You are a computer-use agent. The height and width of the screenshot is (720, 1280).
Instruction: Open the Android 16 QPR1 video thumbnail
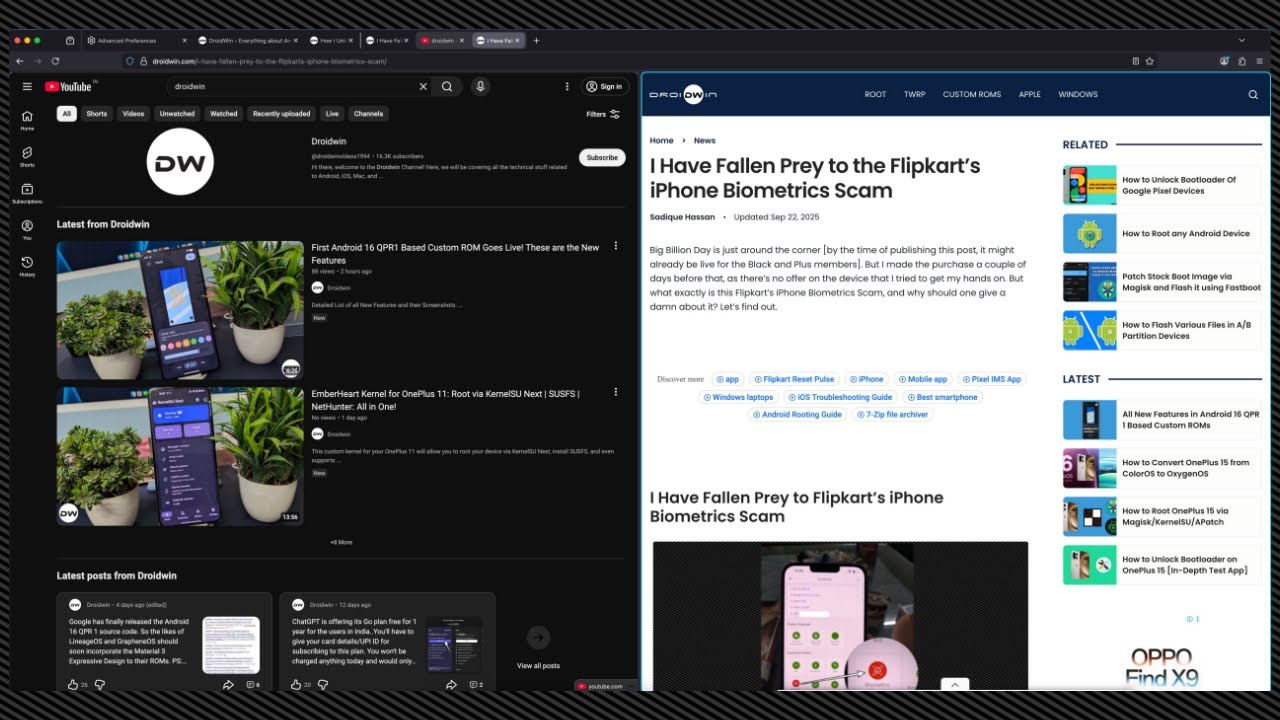point(180,310)
